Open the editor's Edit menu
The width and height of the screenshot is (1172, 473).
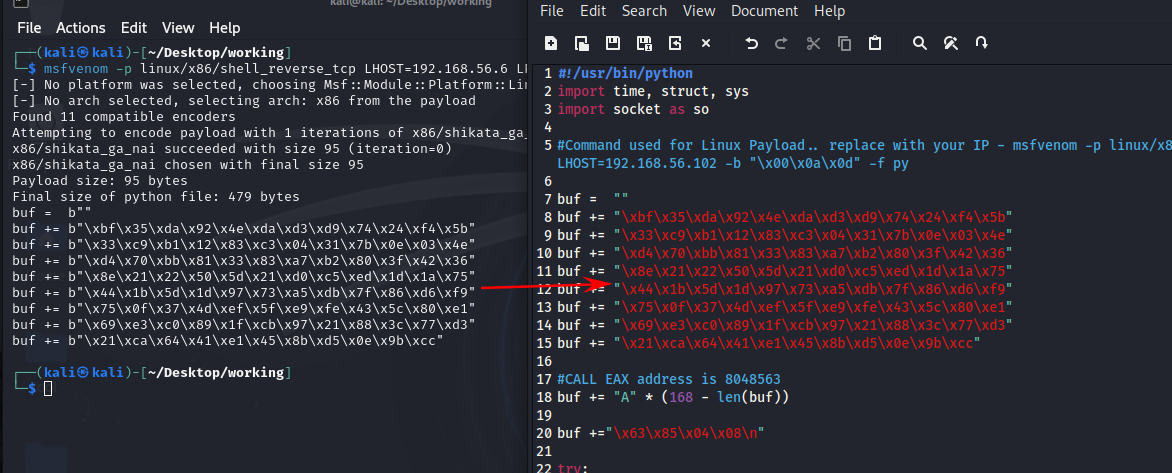(593, 11)
